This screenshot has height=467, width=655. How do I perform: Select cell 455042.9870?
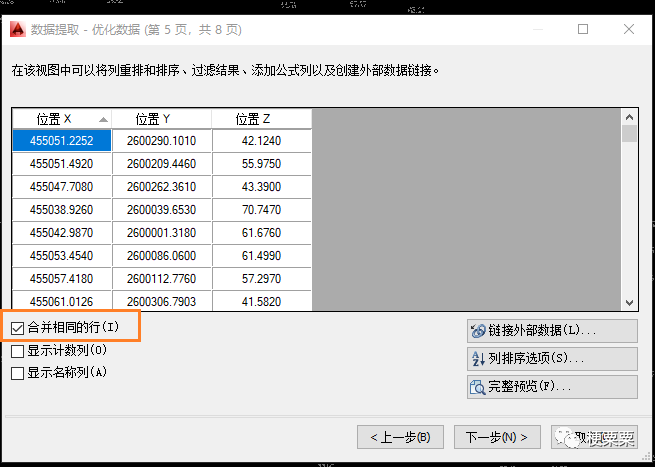pyautogui.click(x=62, y=233)
